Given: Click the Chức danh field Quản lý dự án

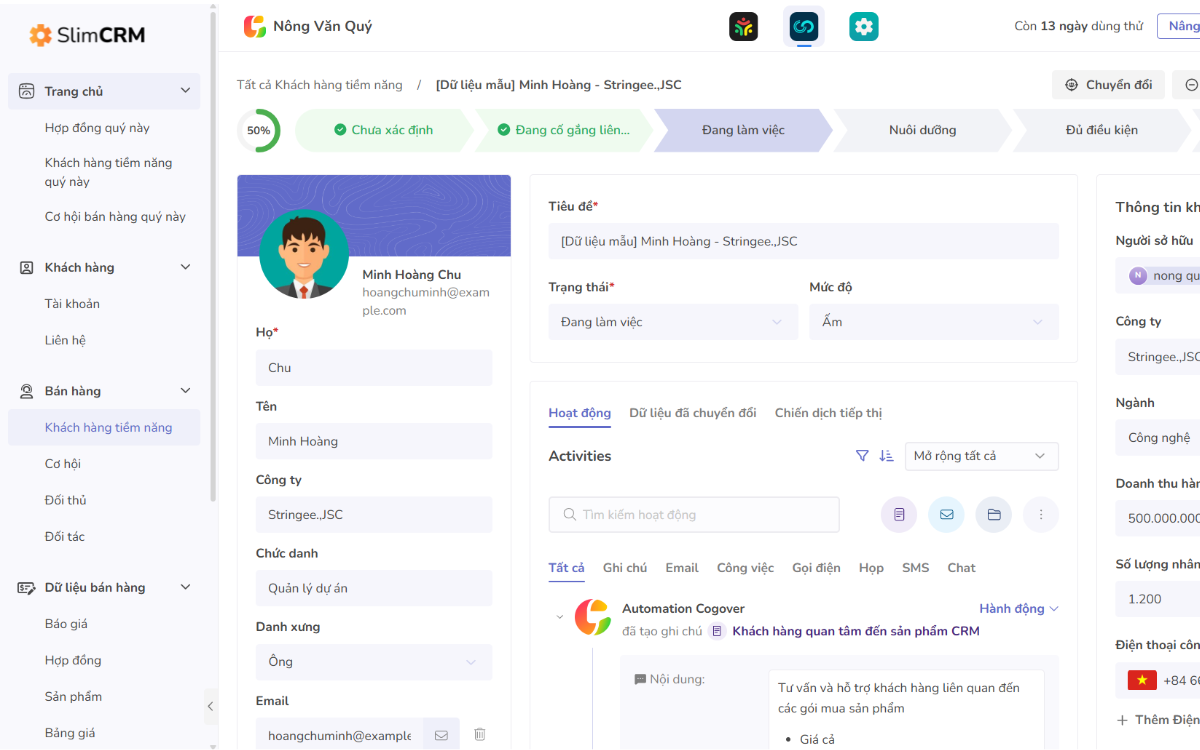Looking at the screenshot, I should 374,588.
